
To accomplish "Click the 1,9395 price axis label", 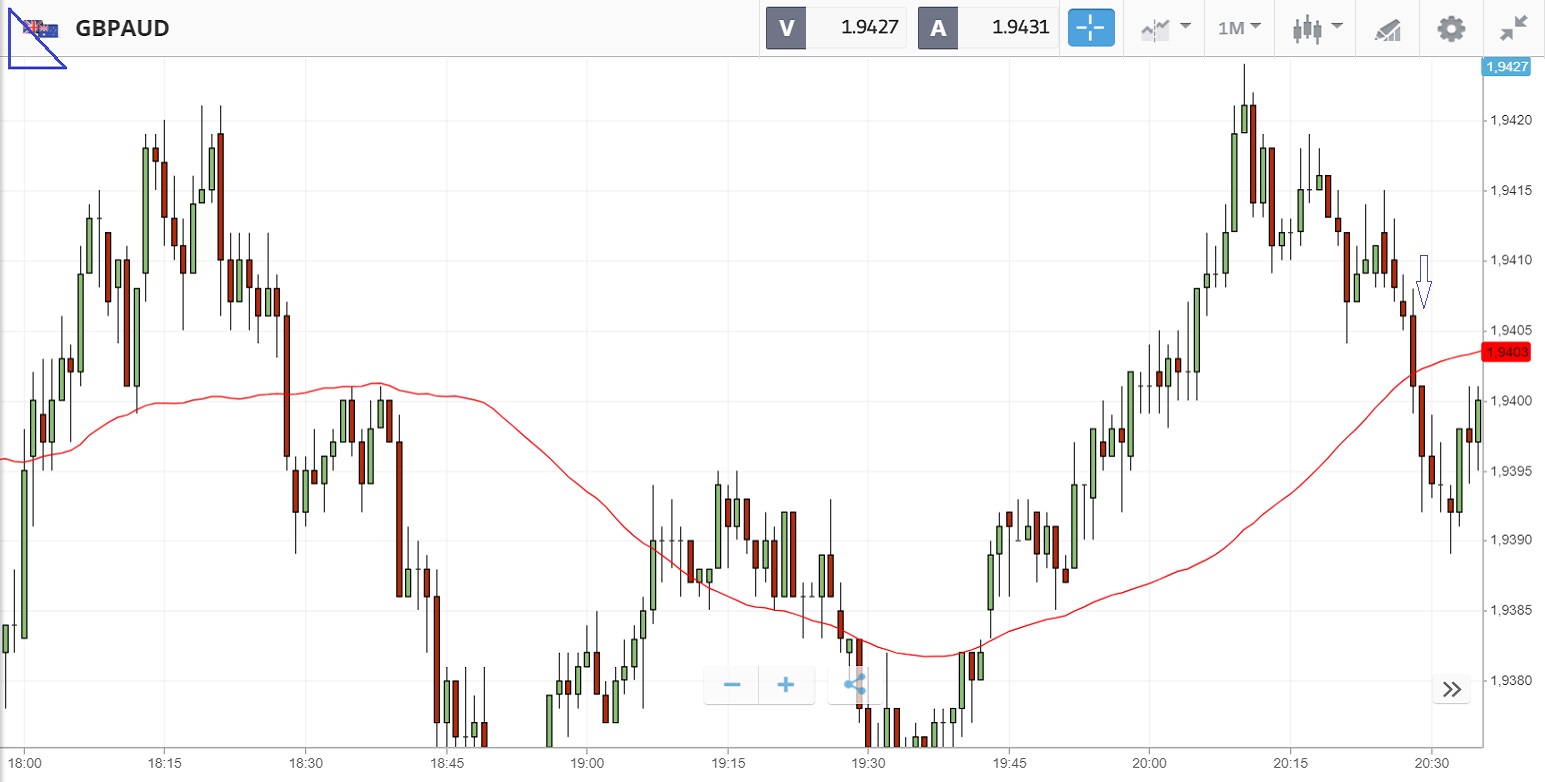I will (x=1509, y=470).
